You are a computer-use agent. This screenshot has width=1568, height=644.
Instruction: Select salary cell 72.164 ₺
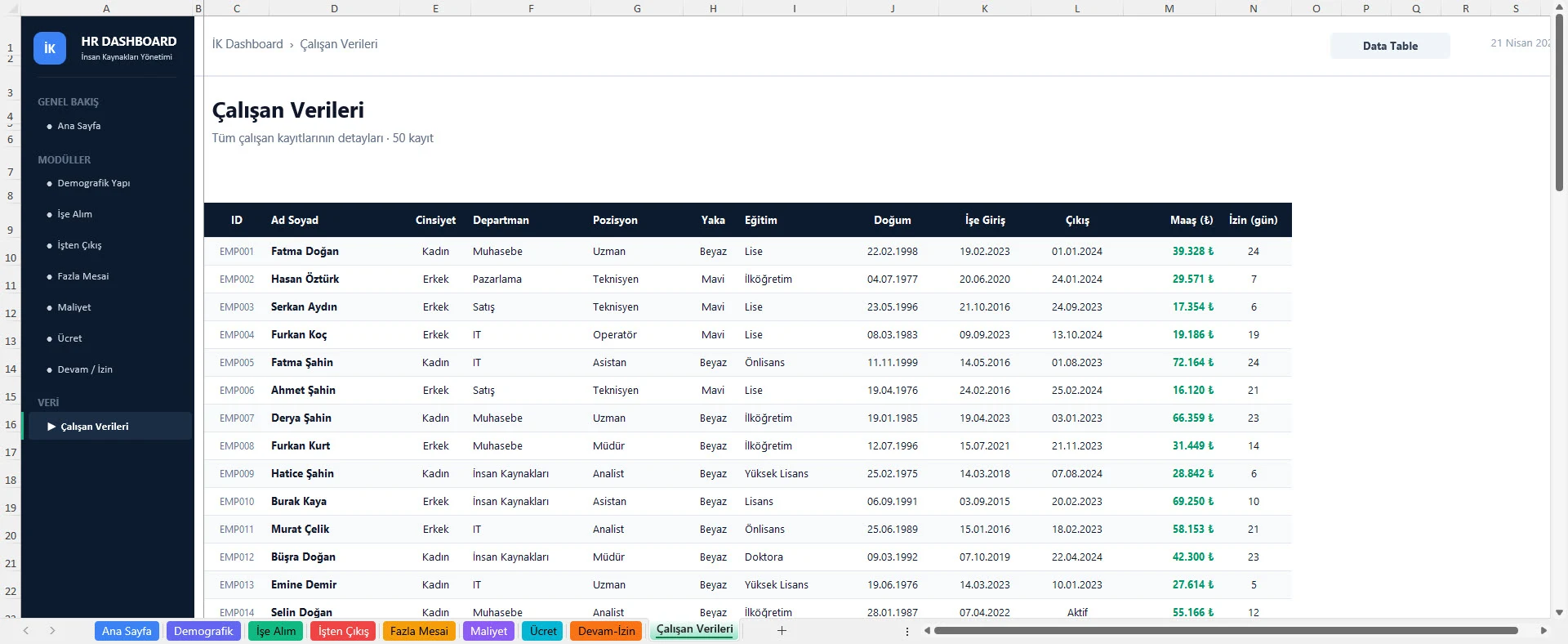point(1193,362)
